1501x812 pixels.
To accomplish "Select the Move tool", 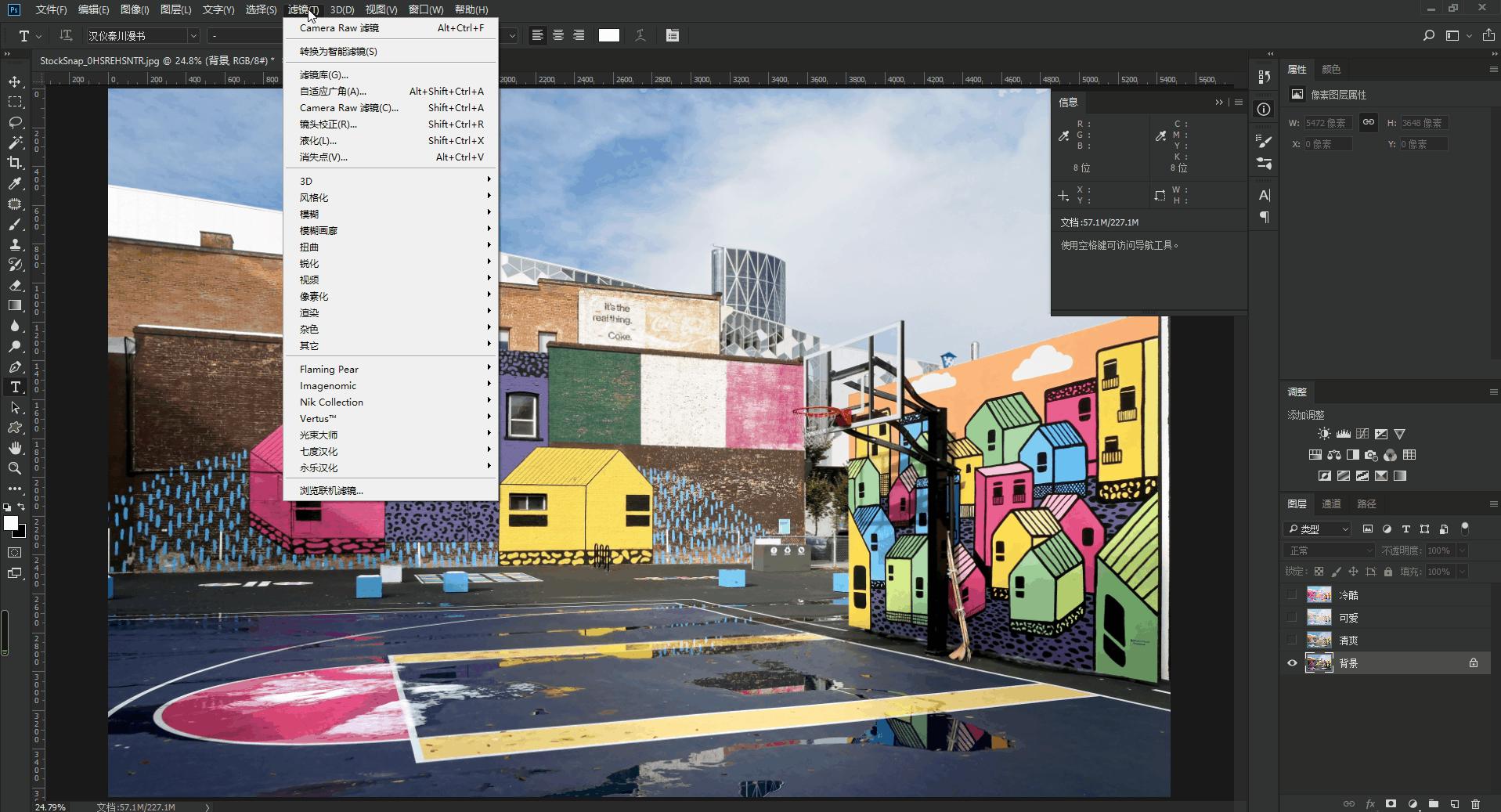I will click(15, 81).
